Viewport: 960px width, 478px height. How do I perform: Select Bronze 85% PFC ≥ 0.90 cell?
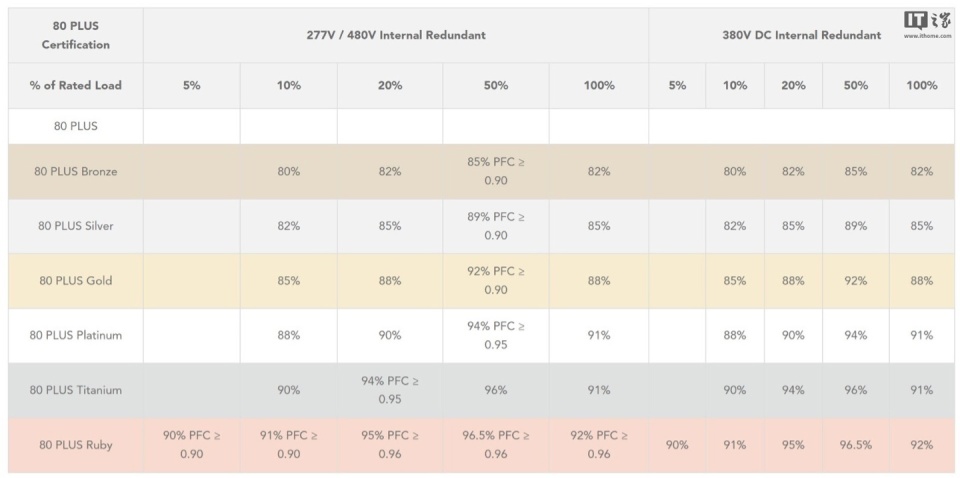click(496, 171)
